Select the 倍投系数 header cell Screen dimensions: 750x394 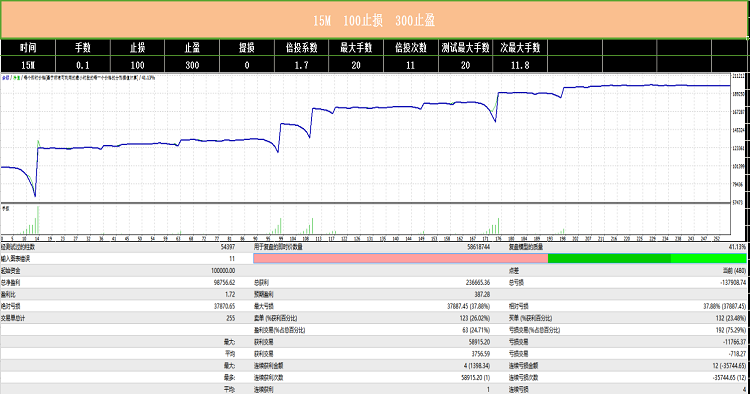[x=301, y=48]
